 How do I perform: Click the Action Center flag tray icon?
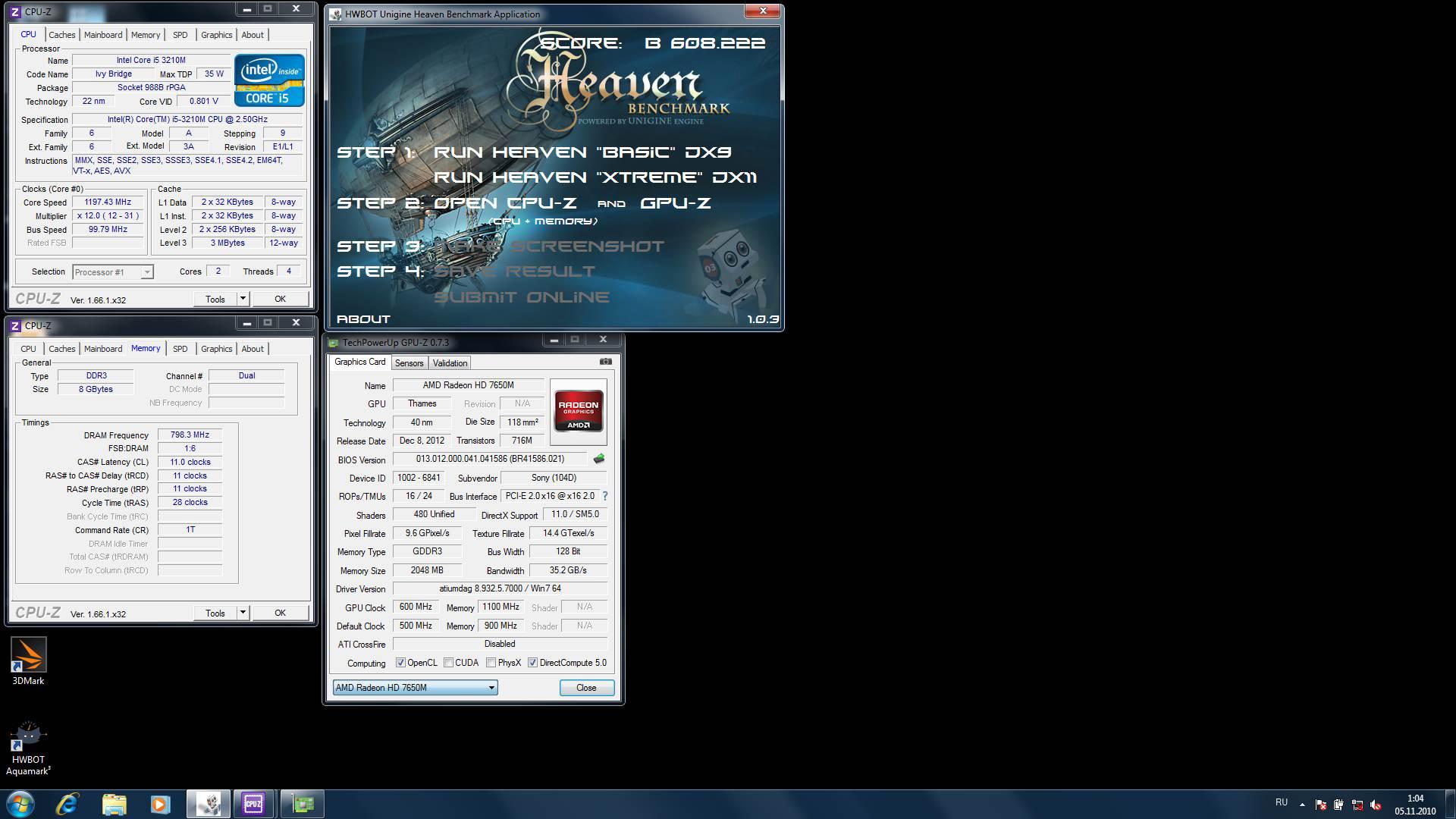1320,805
